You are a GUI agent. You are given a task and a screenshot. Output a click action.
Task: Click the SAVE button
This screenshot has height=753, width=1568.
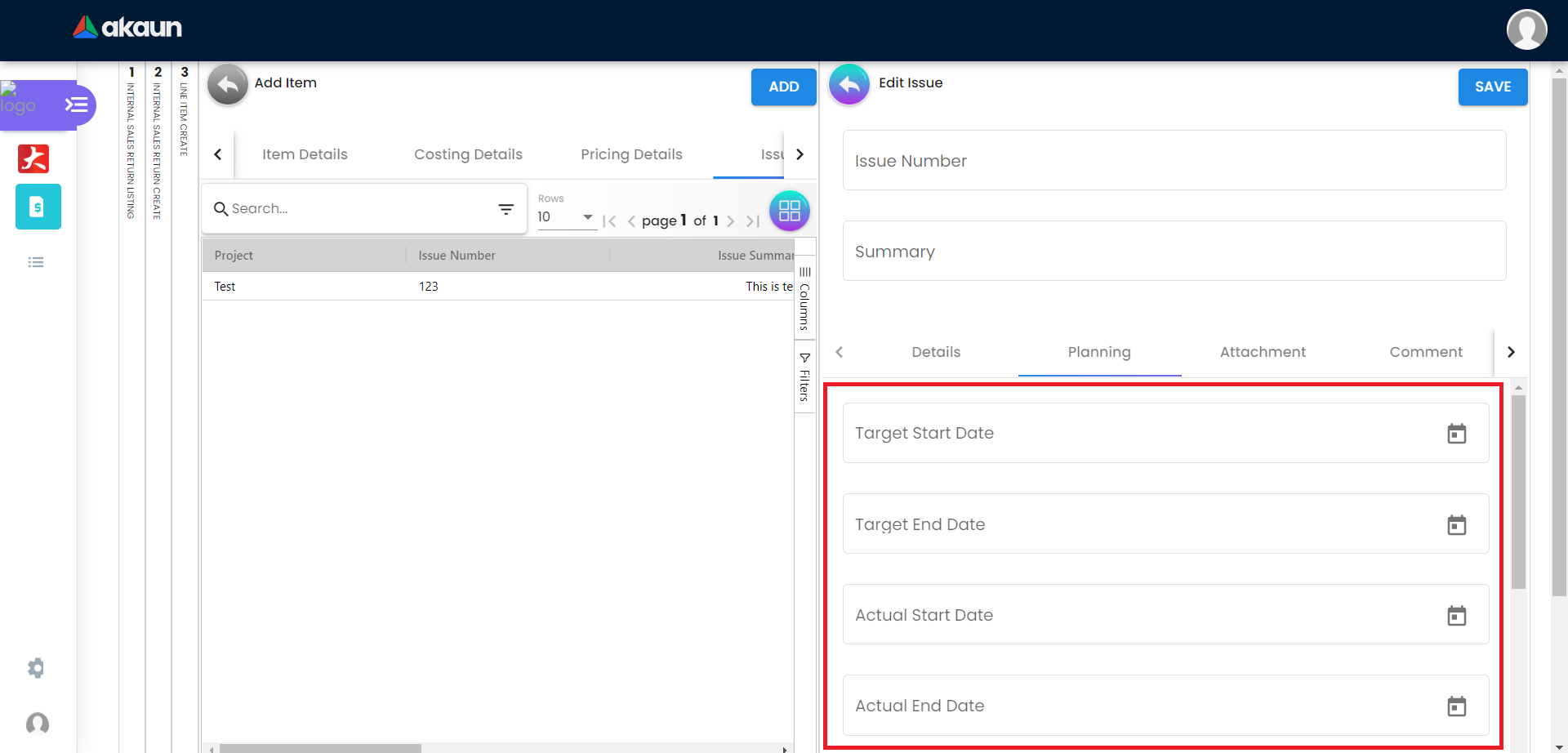coord(1493,87)
